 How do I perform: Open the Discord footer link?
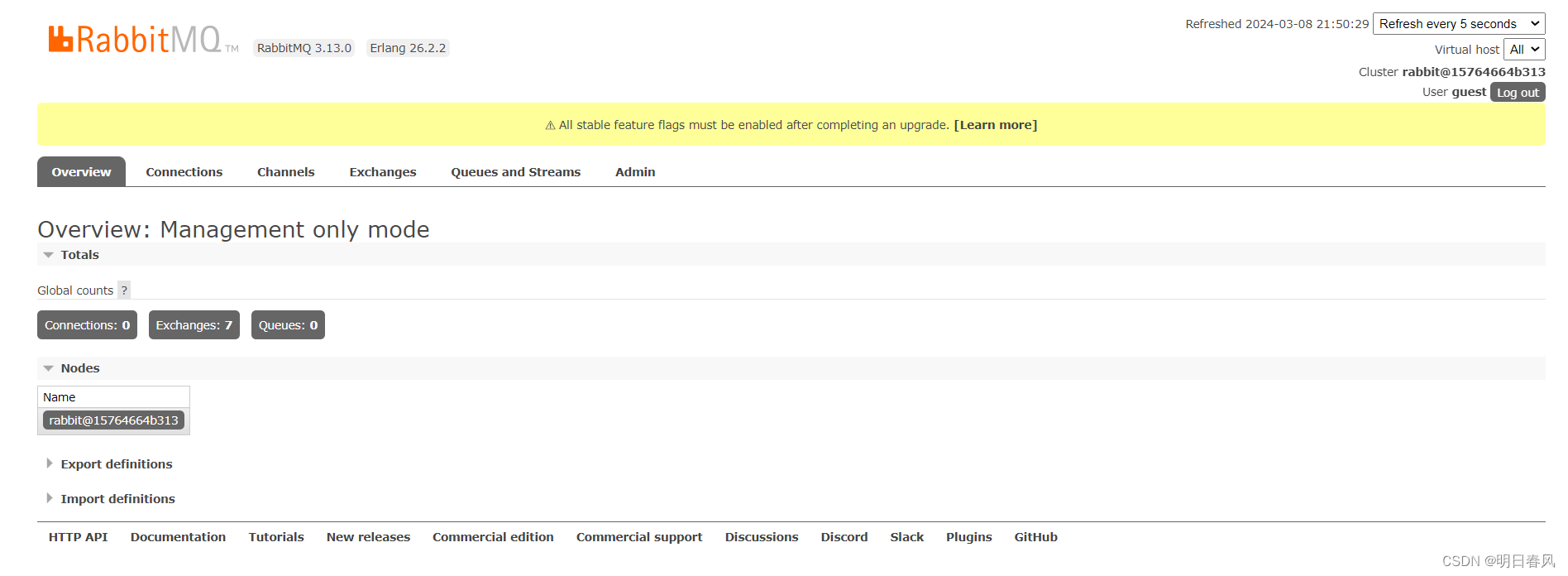(x=844, y=537)
